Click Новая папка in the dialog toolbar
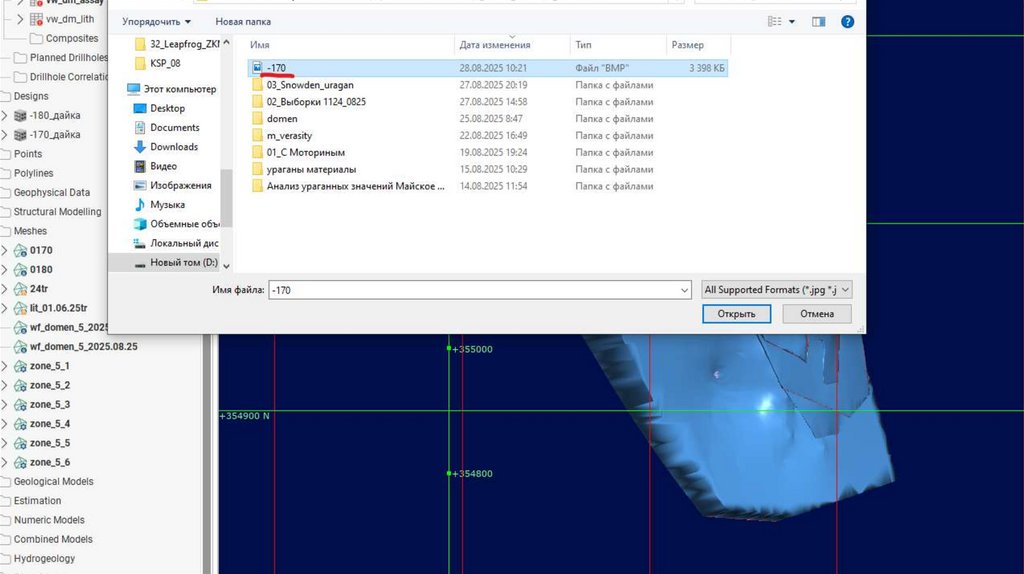This screenshot has height=574, width=1024. (243, 21)
